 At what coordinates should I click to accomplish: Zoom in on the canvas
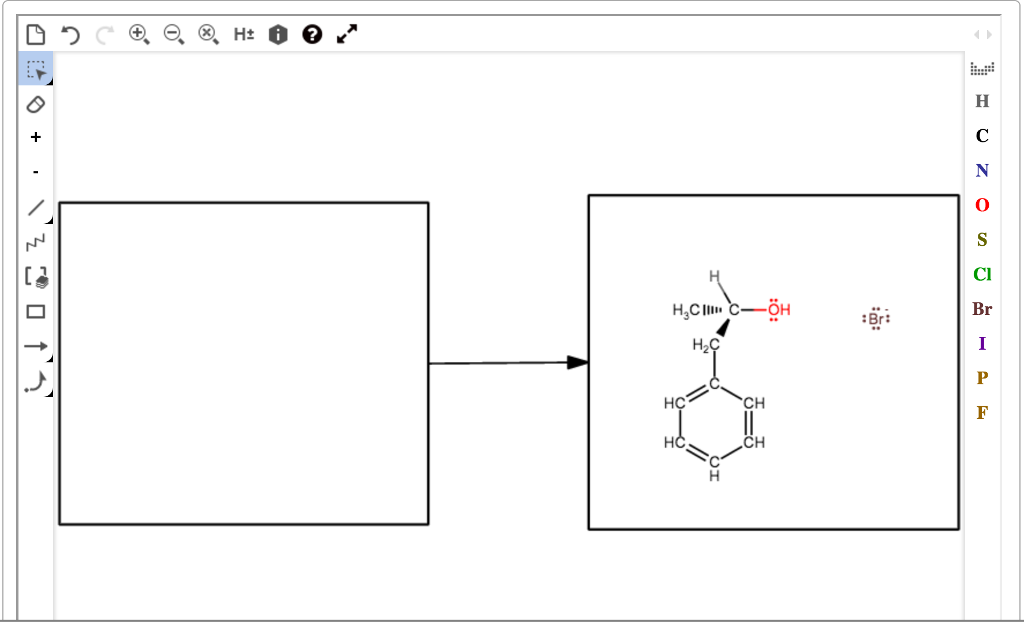click(138, 34)
